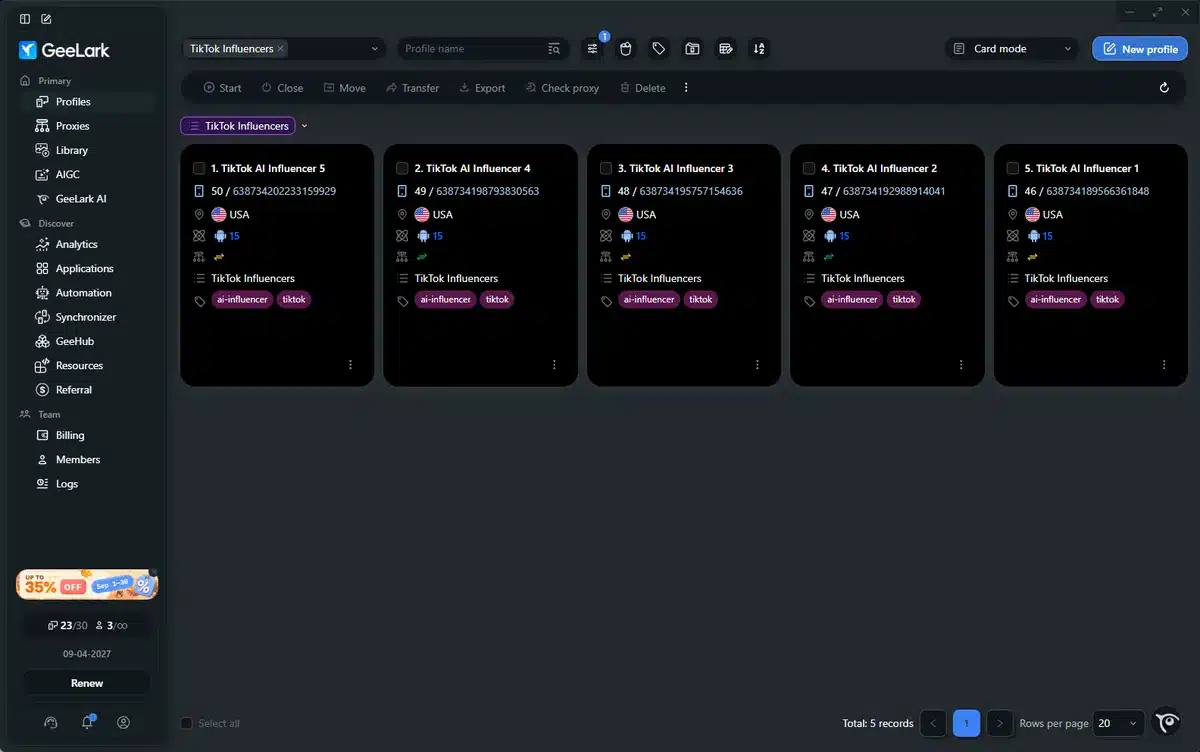
Task: Tick checkbox for TikTok AI Influencer 3
Action: click(x=606, y=168)
